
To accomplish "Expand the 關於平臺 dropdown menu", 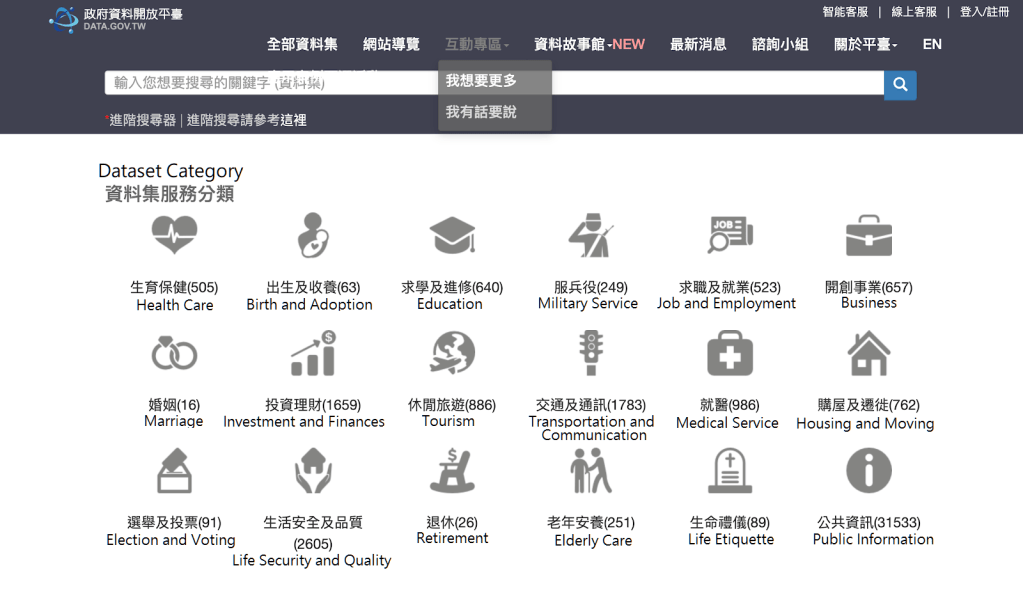I will tap(865, 45).
